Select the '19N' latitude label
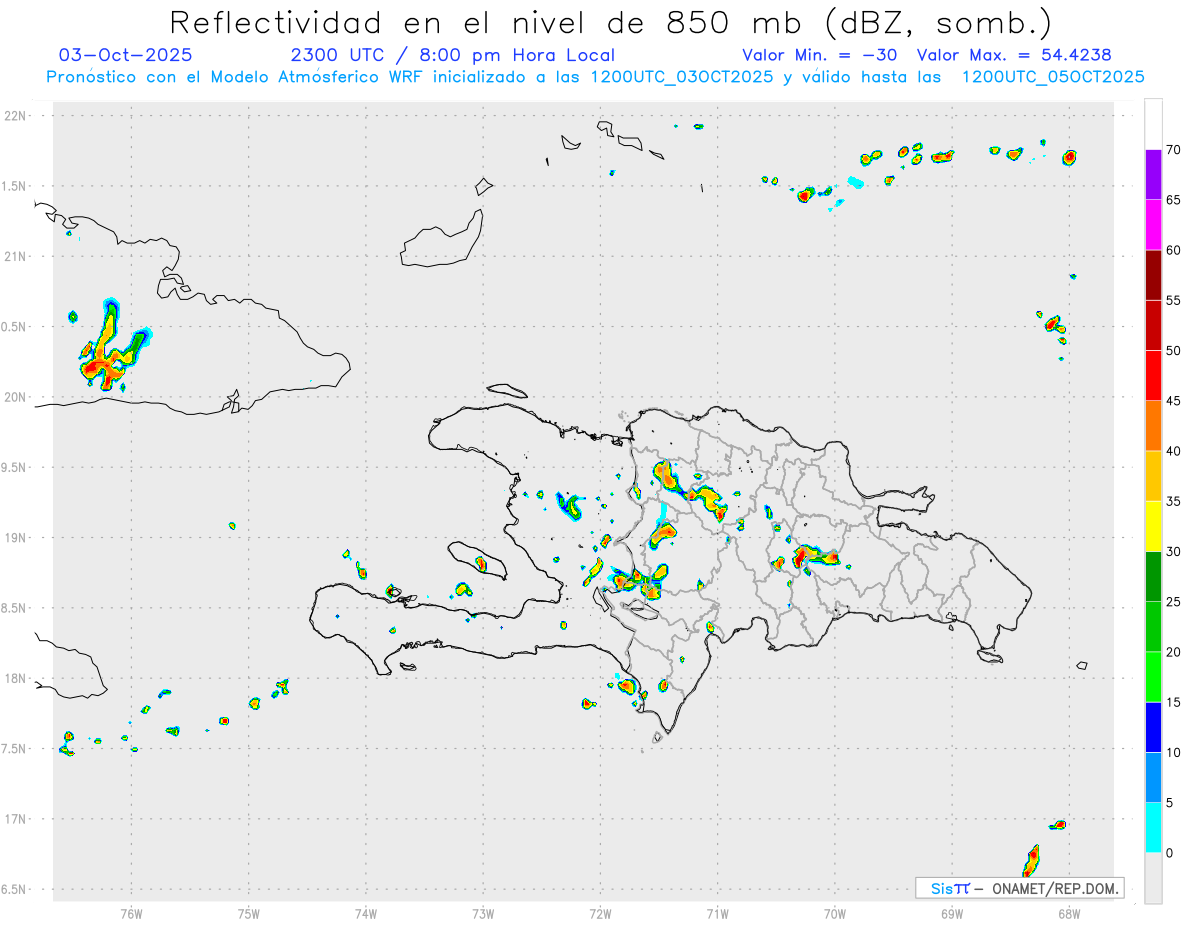1200x927 pixels. (17, 538)
